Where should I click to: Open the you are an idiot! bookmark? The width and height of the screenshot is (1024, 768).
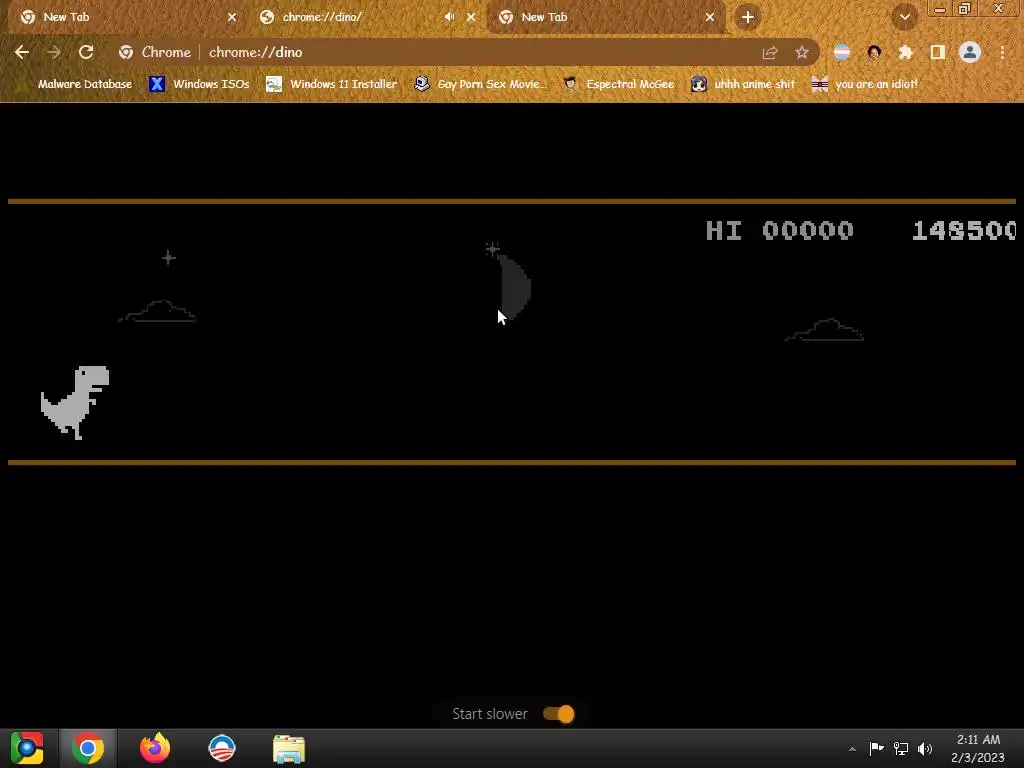864,84
